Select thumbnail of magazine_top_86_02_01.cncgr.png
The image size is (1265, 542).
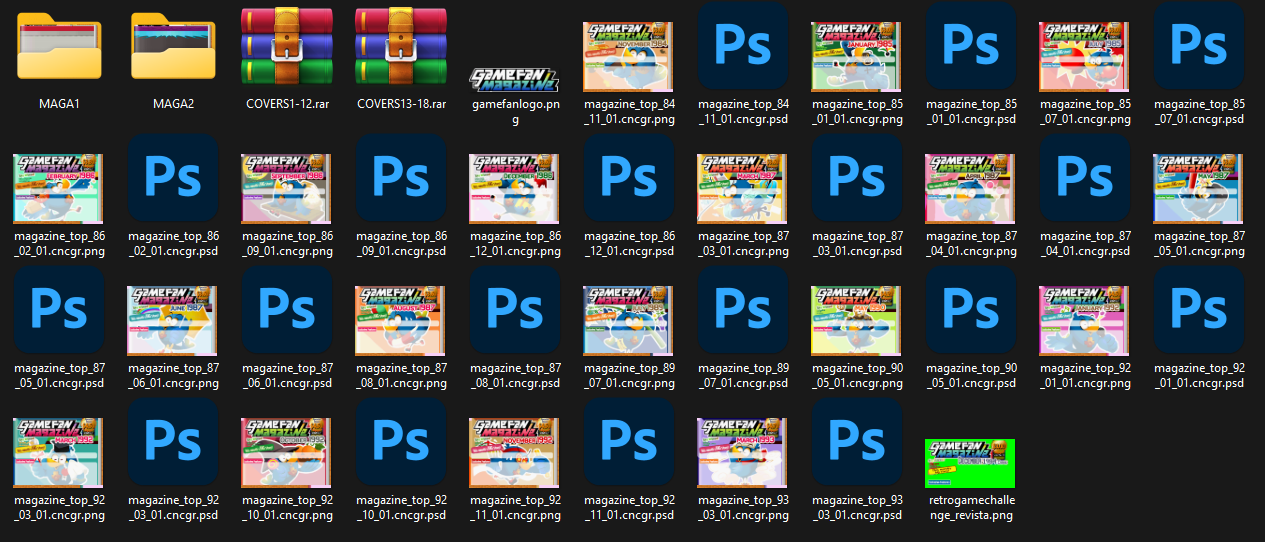pyautogui.click(x=59, y=188)
